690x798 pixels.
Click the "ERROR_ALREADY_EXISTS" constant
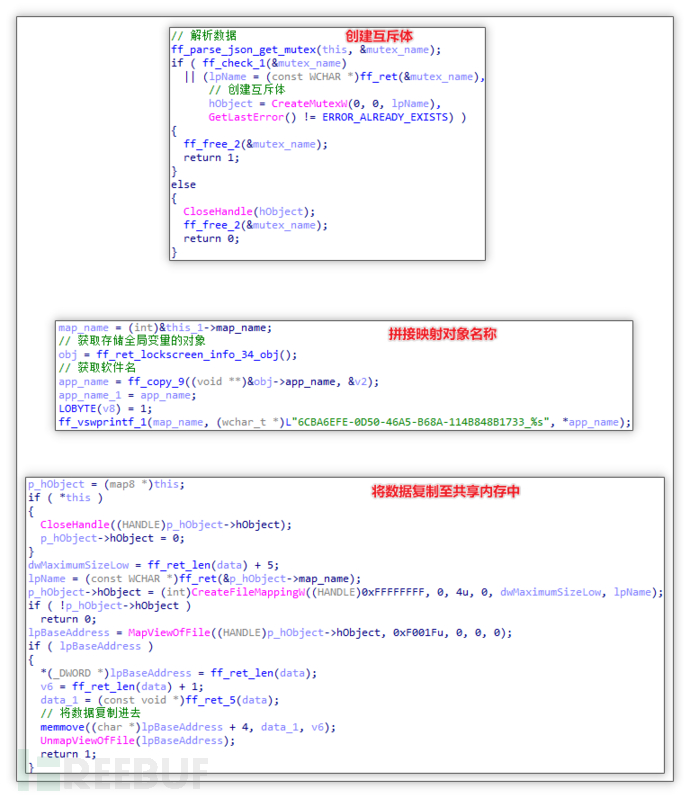387,117
